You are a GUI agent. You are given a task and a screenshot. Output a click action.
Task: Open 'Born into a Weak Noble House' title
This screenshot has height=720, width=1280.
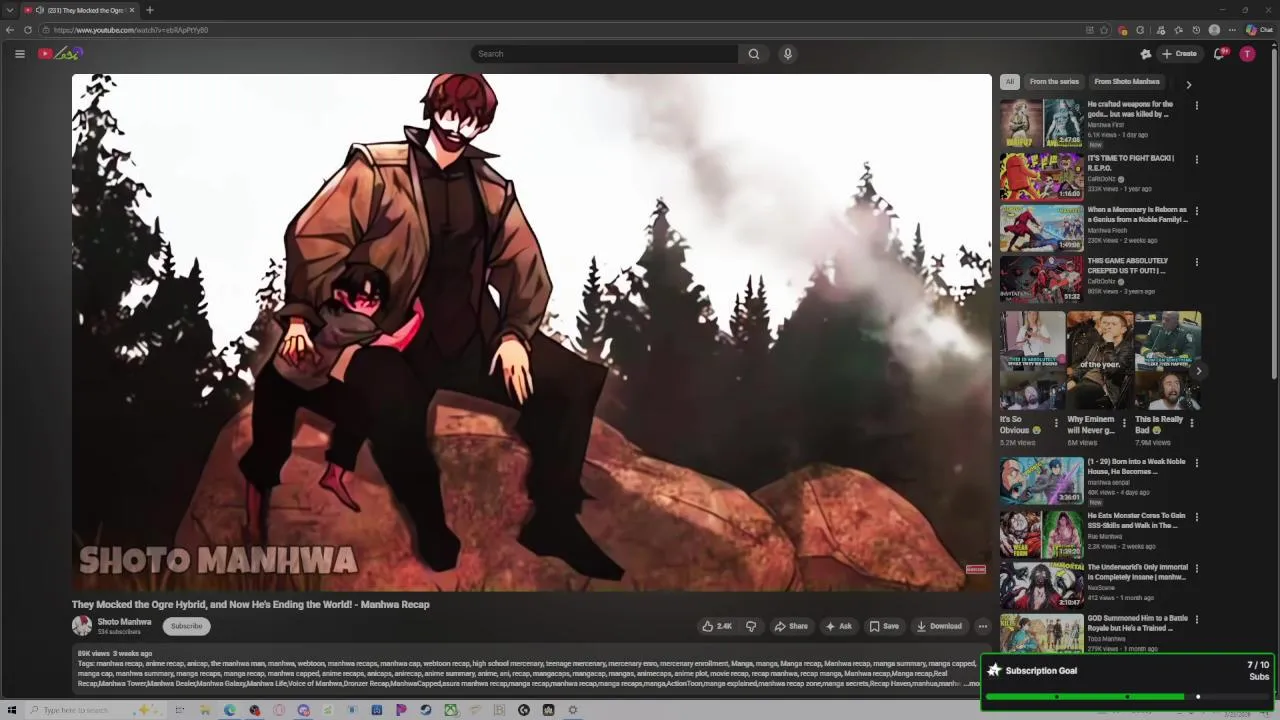1136,466
